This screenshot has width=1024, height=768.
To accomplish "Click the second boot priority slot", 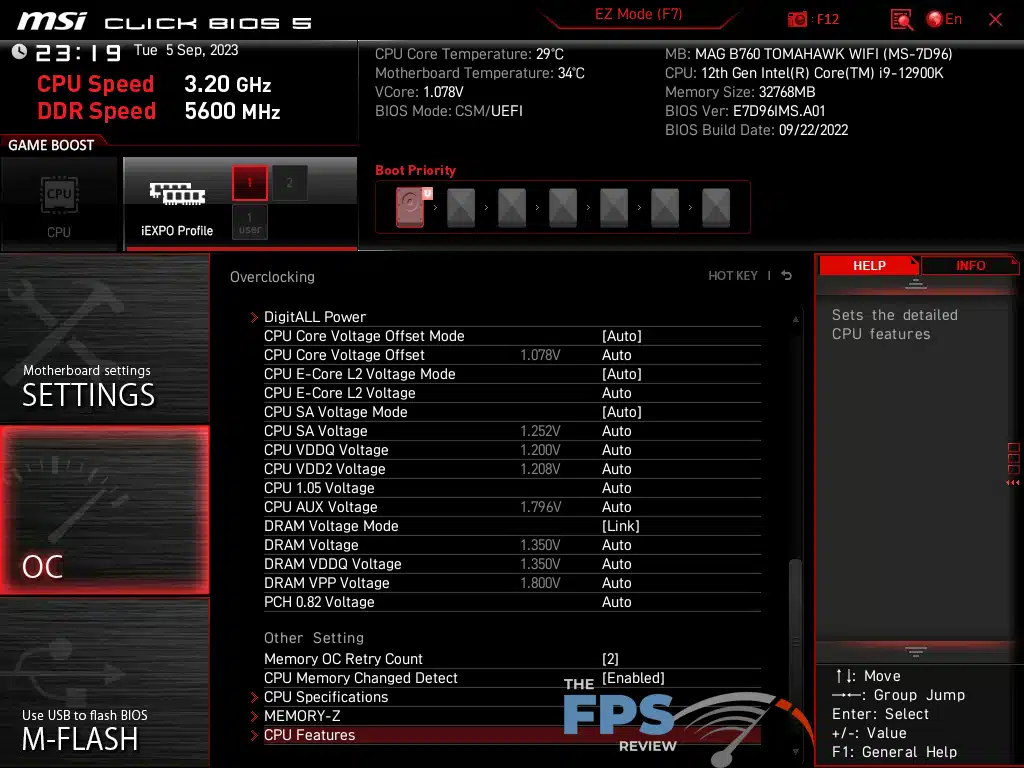I will pos(461,207).
